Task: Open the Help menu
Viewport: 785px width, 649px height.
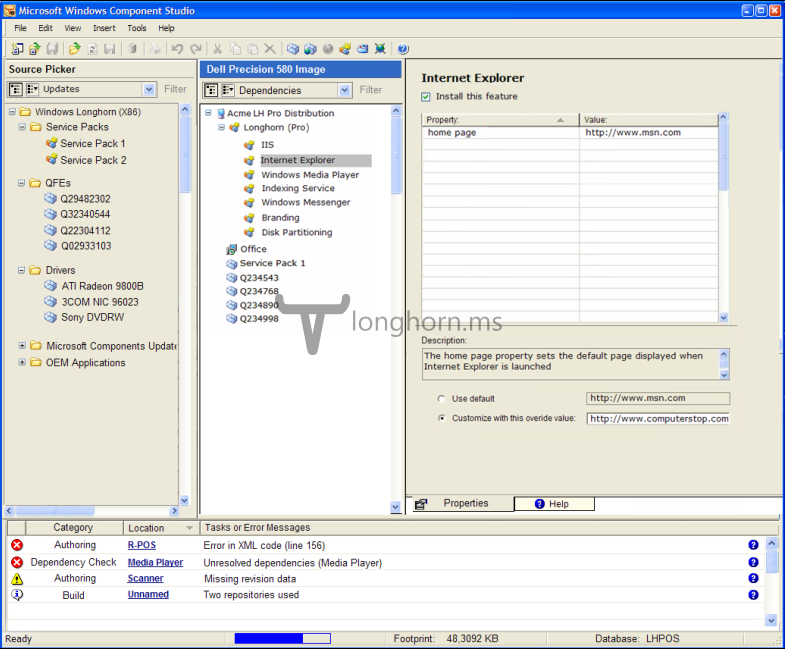Action: pyautogui.click(x=166, y=28)
